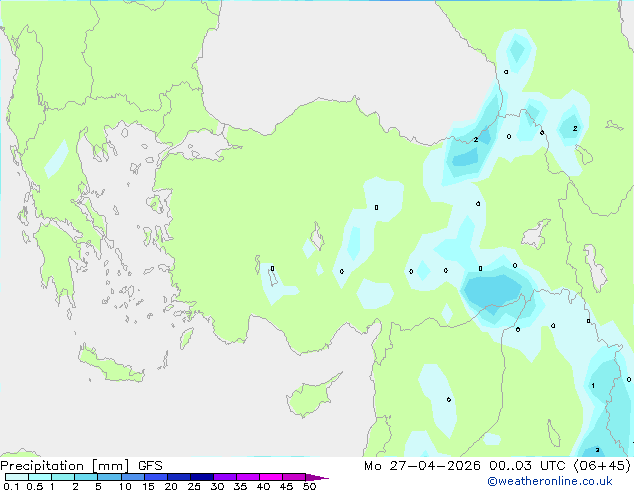Choose the 45–50 mm legend swatch

294,477
